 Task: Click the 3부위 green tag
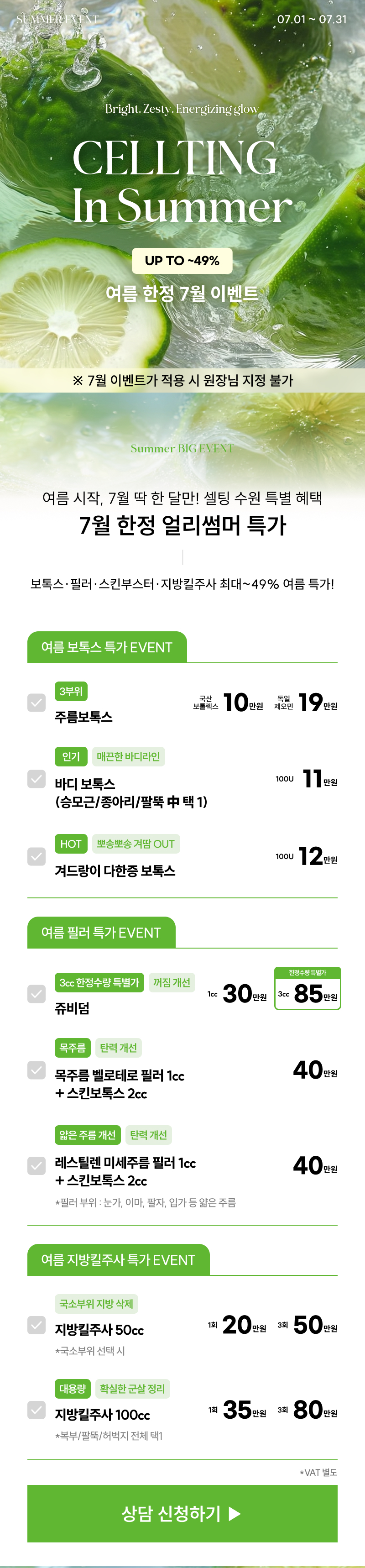tap(71, 692)
